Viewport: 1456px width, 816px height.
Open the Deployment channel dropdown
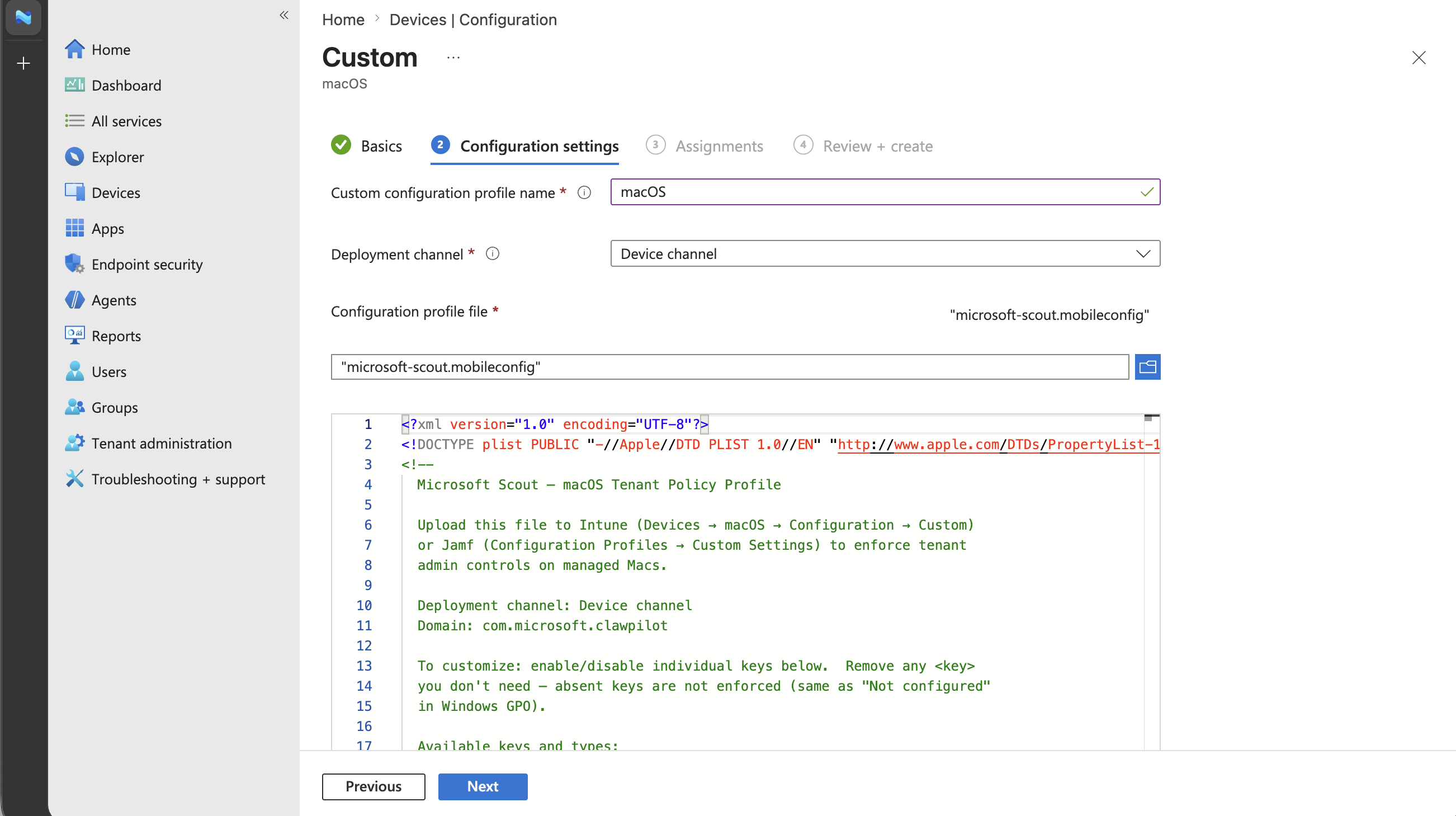tap(885, 254)
